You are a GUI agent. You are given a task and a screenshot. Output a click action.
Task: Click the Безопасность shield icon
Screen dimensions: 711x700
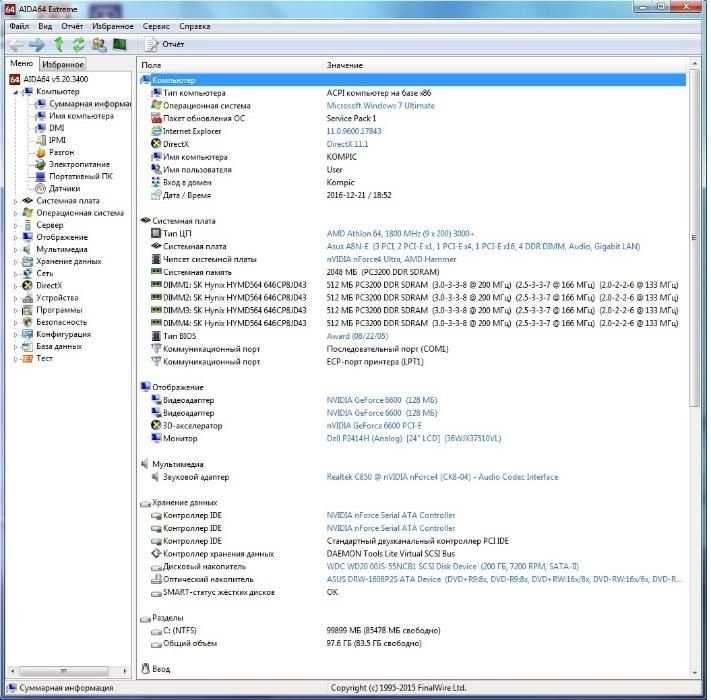28,322
